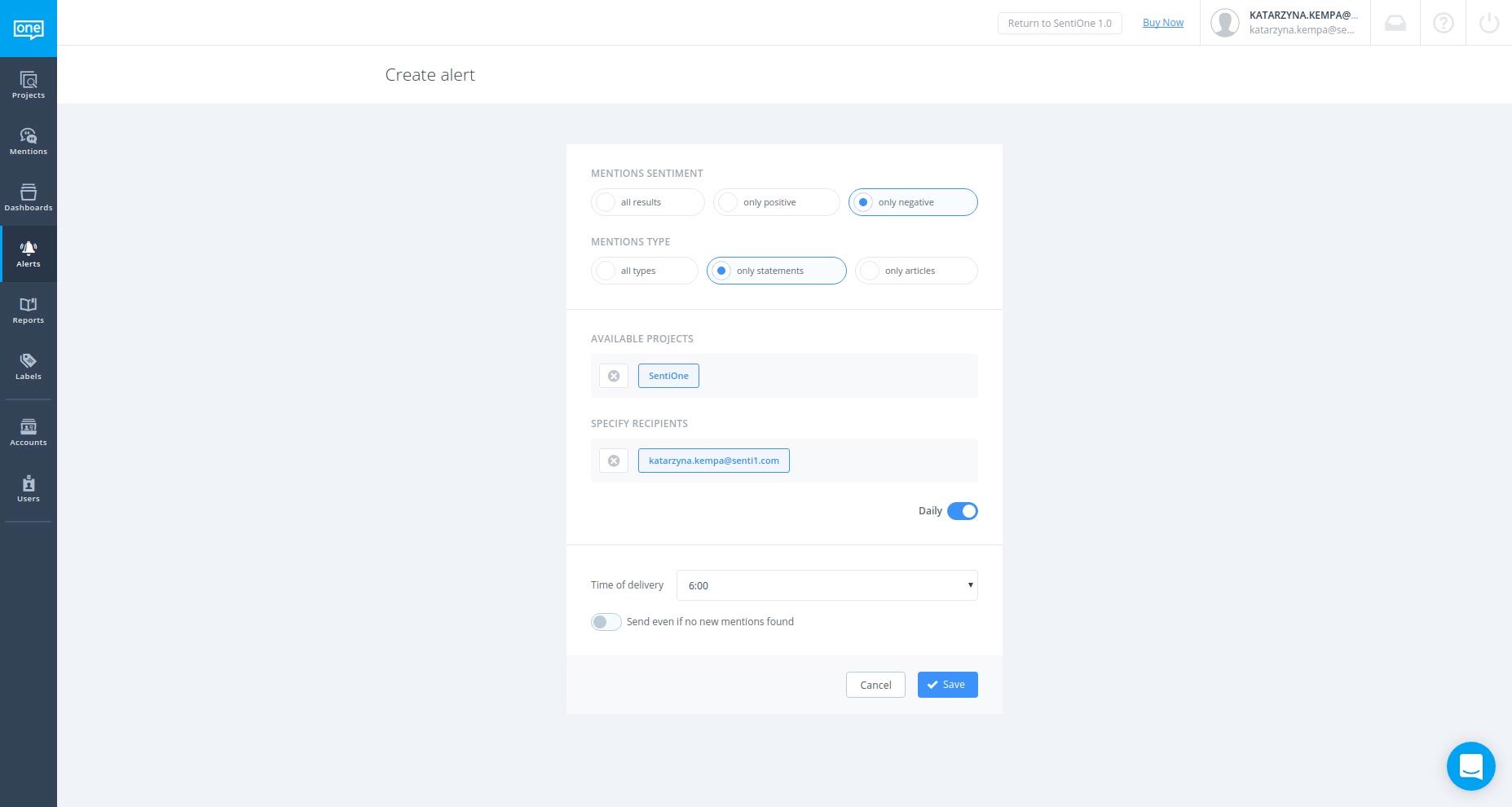
Task: Expand the Time of delivery dropdown
Action: coord(827,585)
